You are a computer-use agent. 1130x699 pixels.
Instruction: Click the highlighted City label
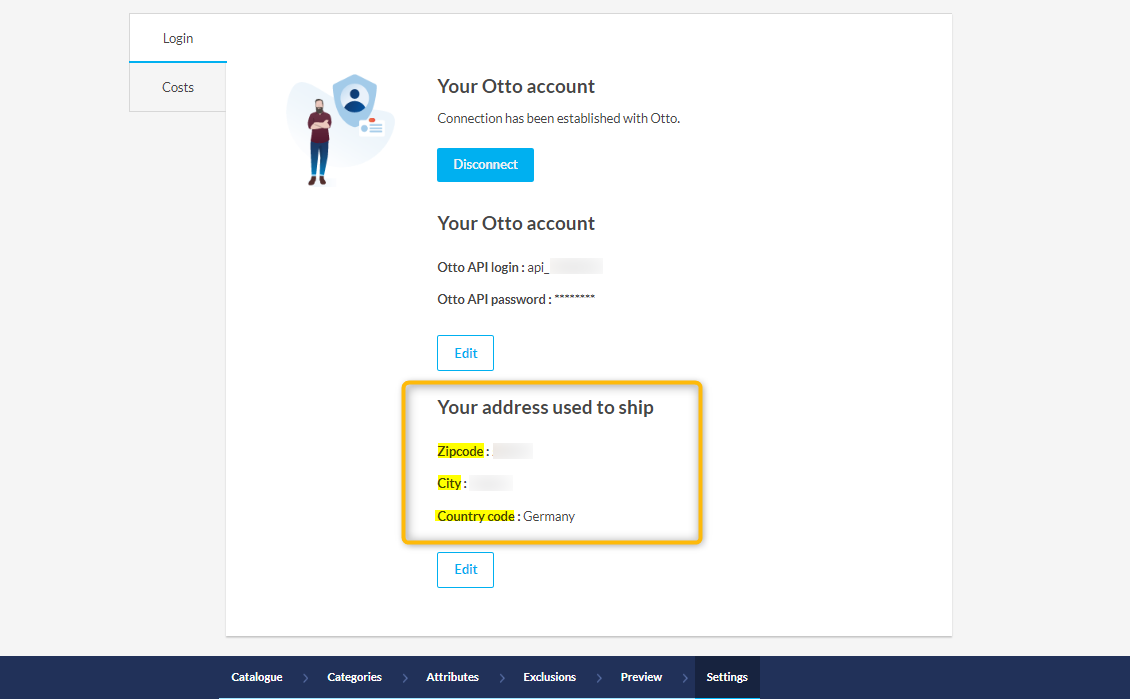449,483
